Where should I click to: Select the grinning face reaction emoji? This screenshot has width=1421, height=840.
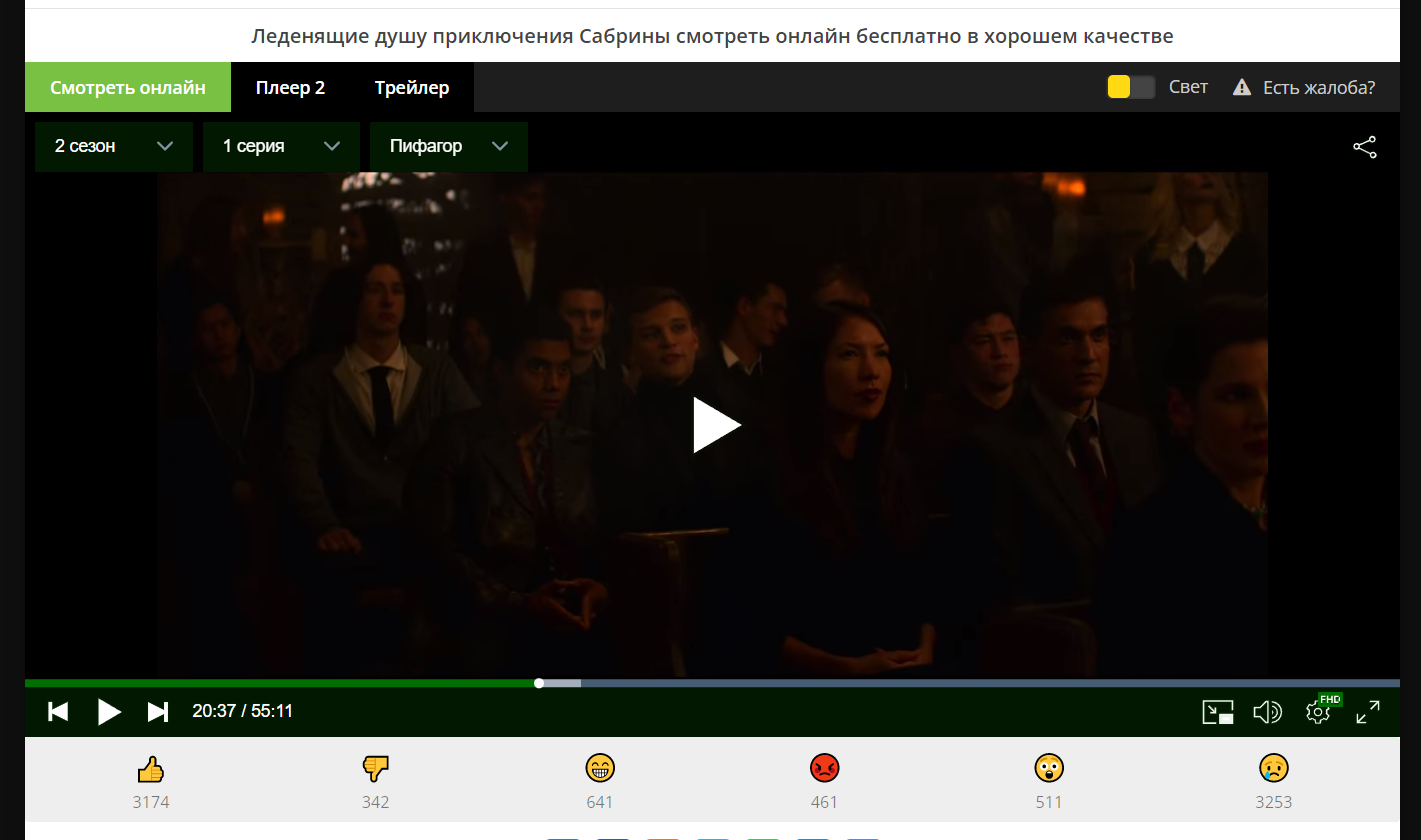click(x=600, y=768)
